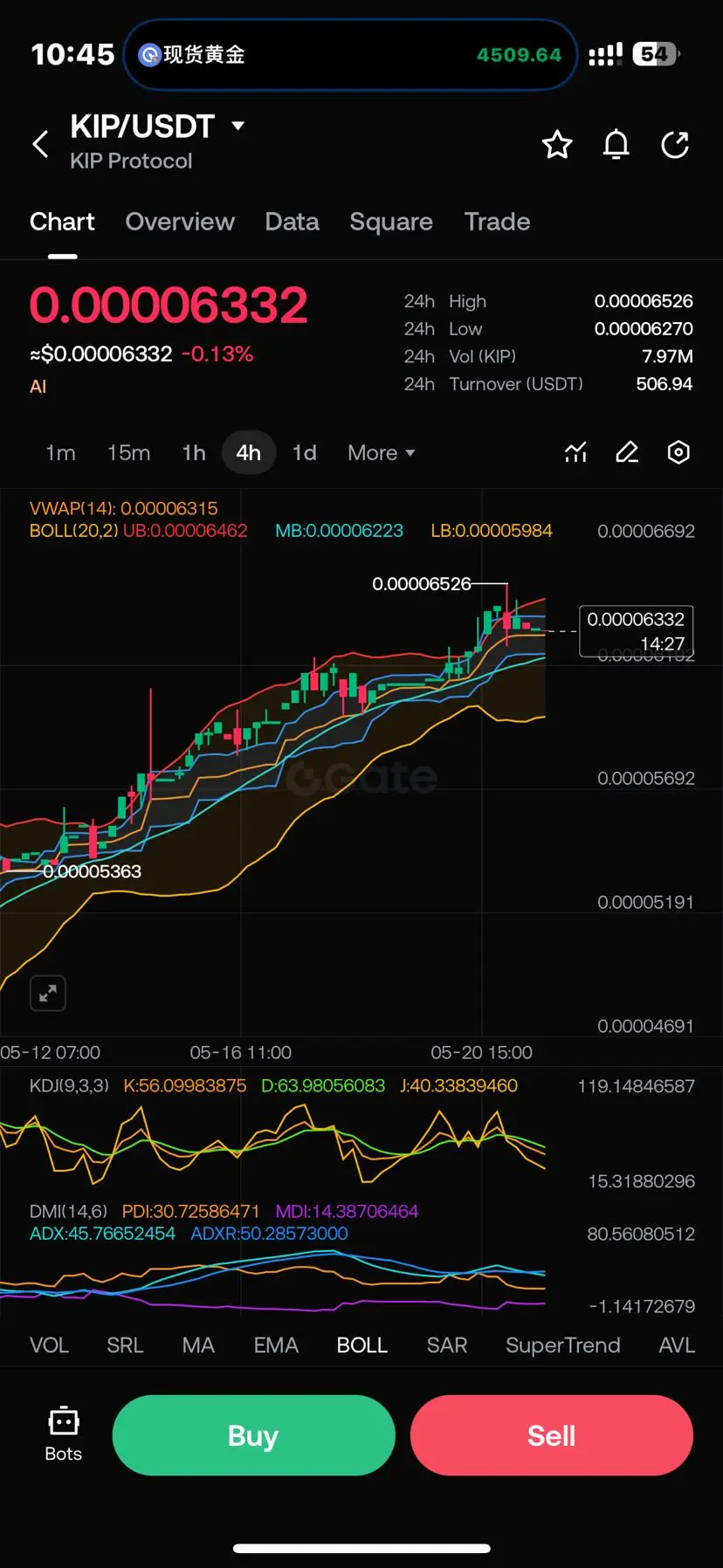Select the 1d timeframe
Viewport: 723px width, 1568px height.
(x=304, y=453)
